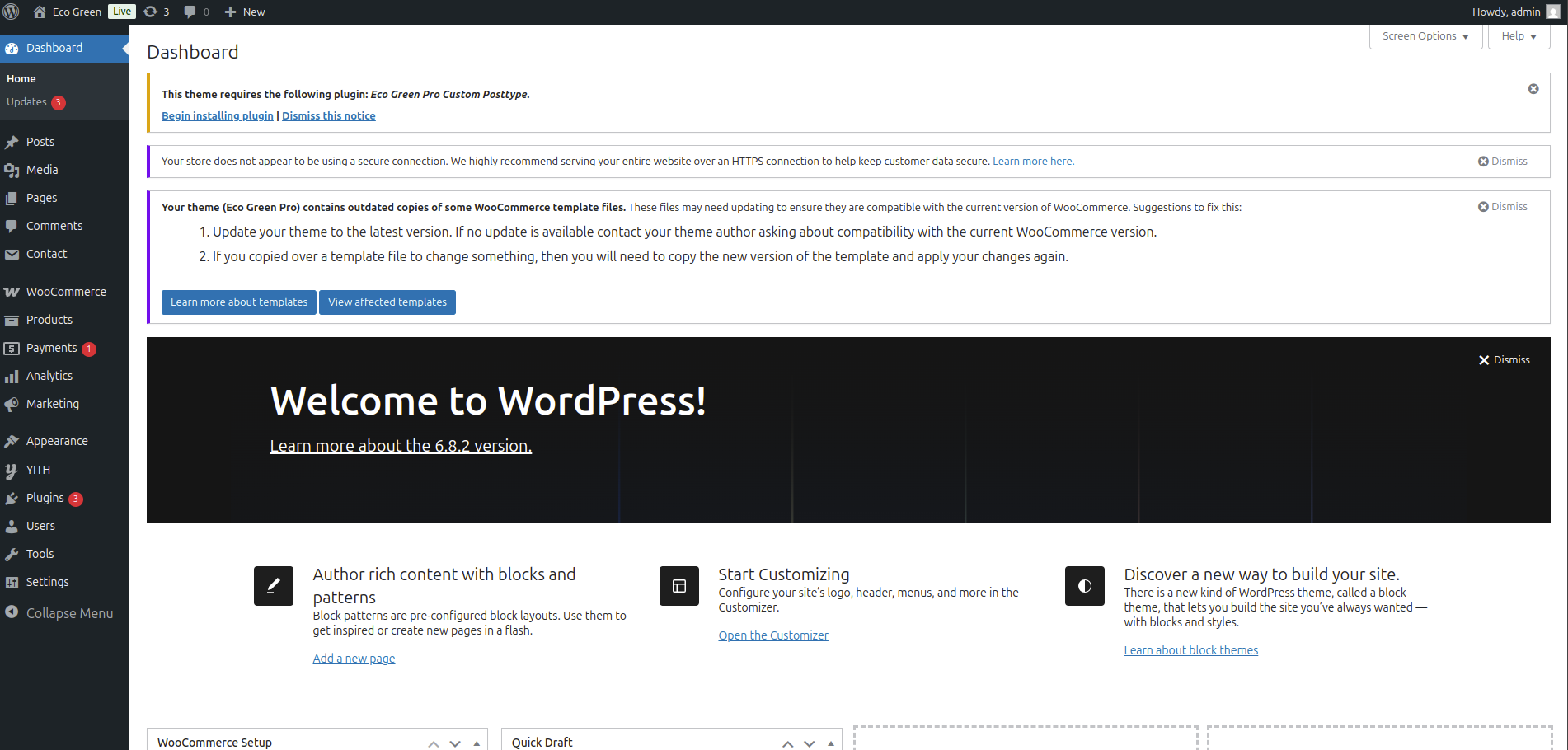Toggle the Quick Draft panel
Viewport: 1568px width, 750px height.
831,743
